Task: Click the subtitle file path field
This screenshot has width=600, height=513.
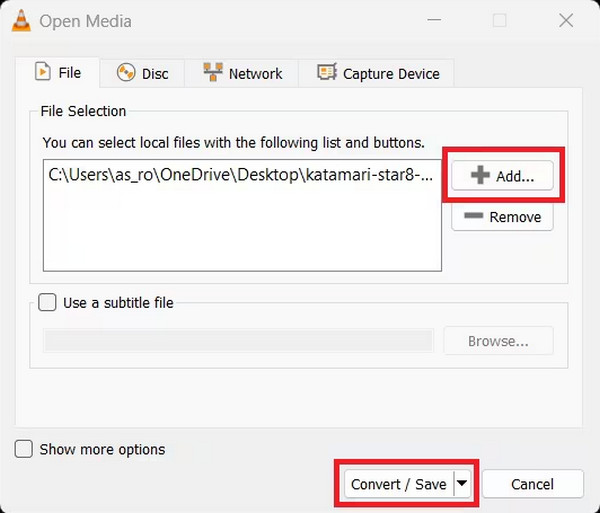Action: pyautogui.click(x=238, y=340)
